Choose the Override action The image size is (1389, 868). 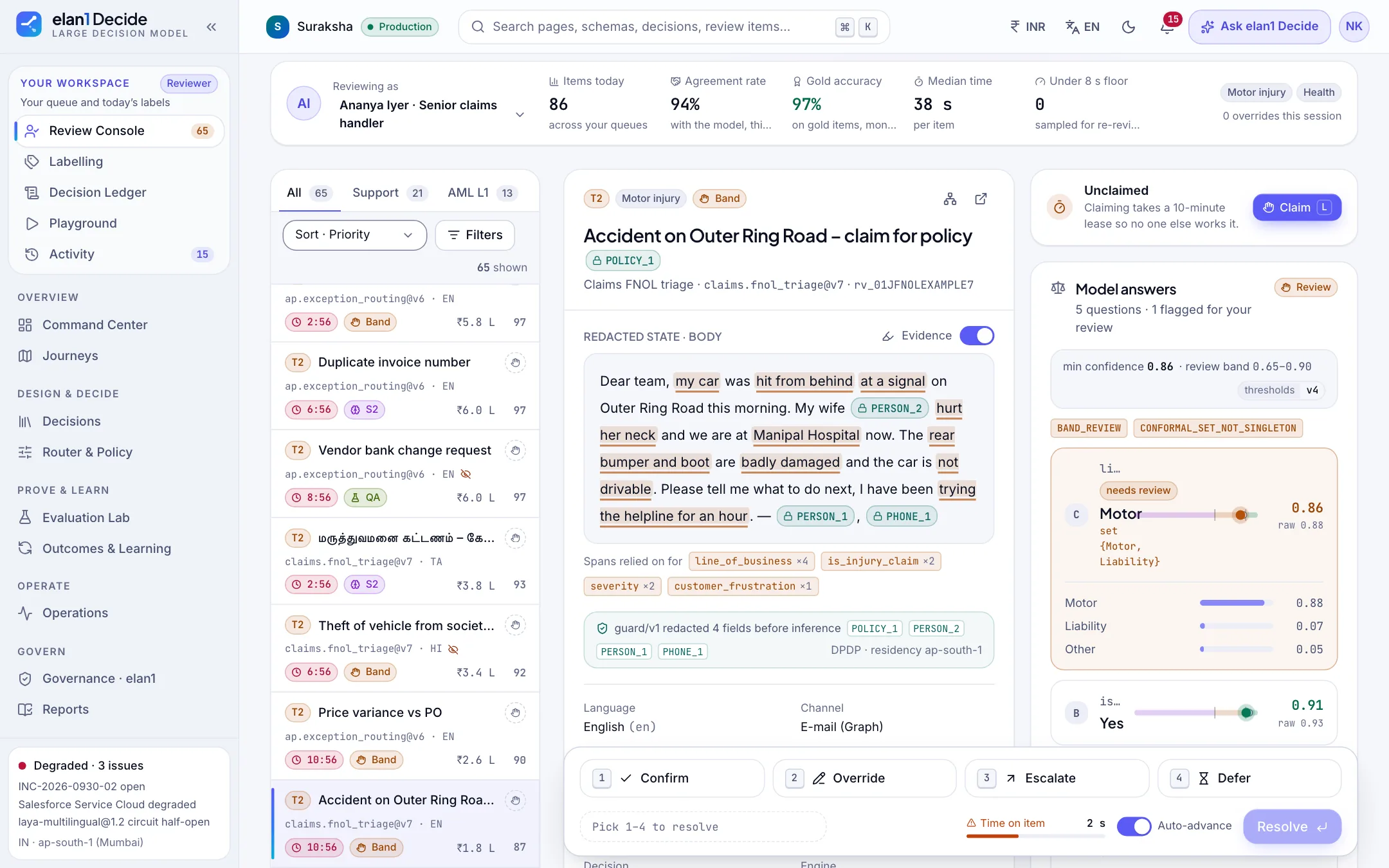click(864, 778)
